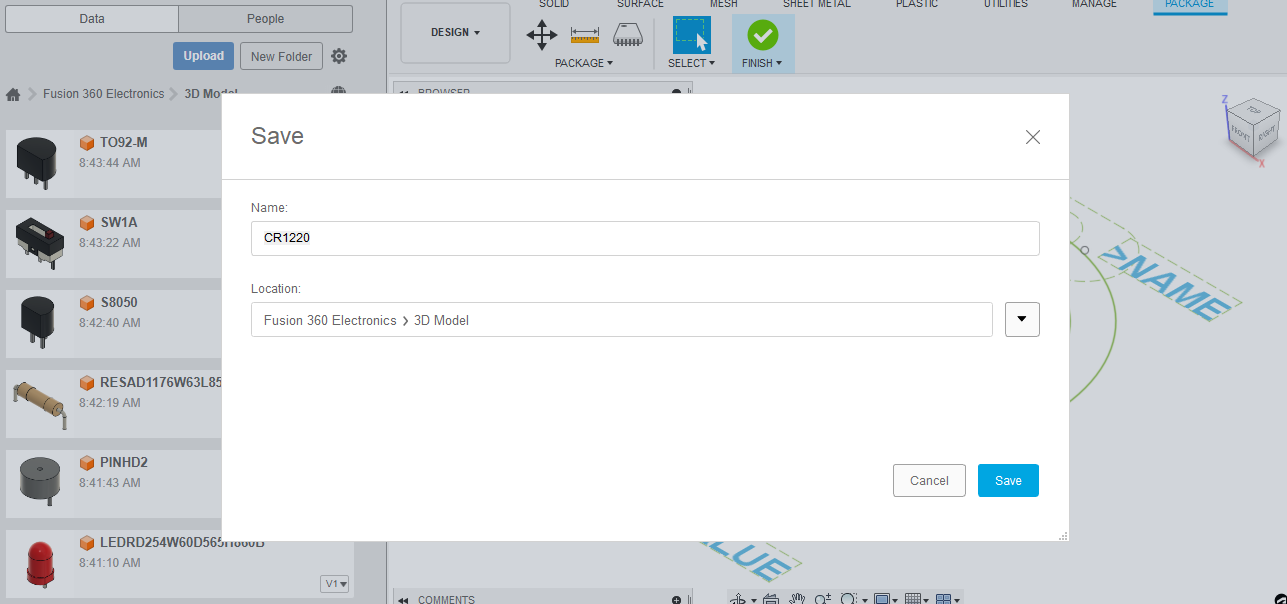
Task: Grab the Save dialog resize grip
Action: [x=1063, y=536]
